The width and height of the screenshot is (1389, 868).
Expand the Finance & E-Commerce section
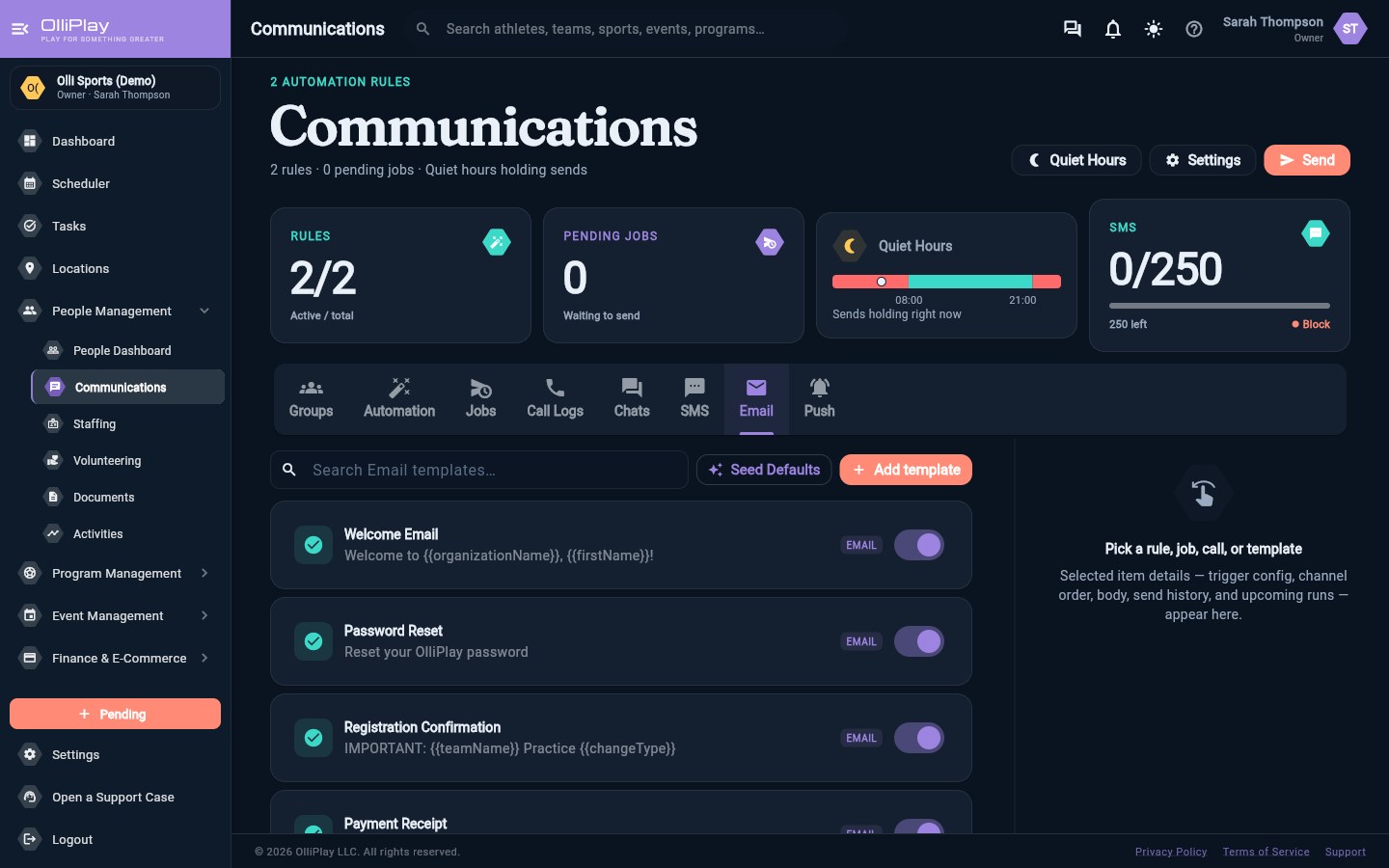[204, 658]
